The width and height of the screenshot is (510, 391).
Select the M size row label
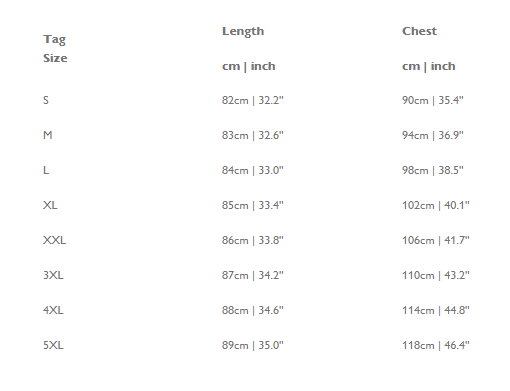coord(48,135)
